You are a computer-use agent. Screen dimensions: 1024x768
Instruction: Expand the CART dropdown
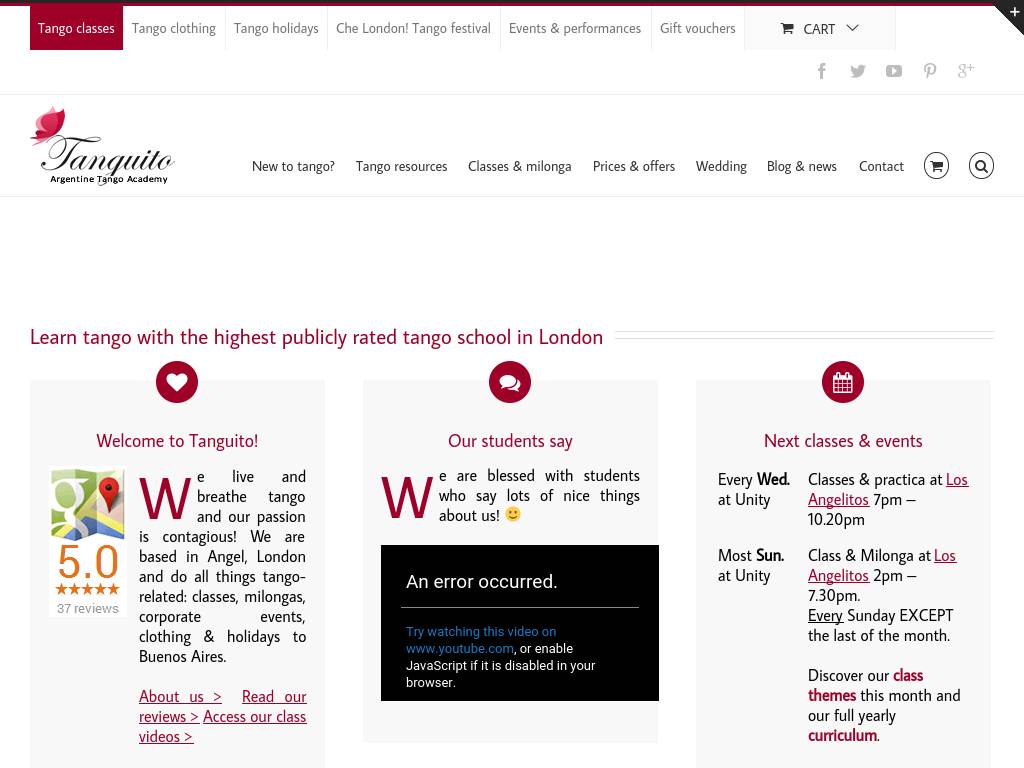(819, 28)
